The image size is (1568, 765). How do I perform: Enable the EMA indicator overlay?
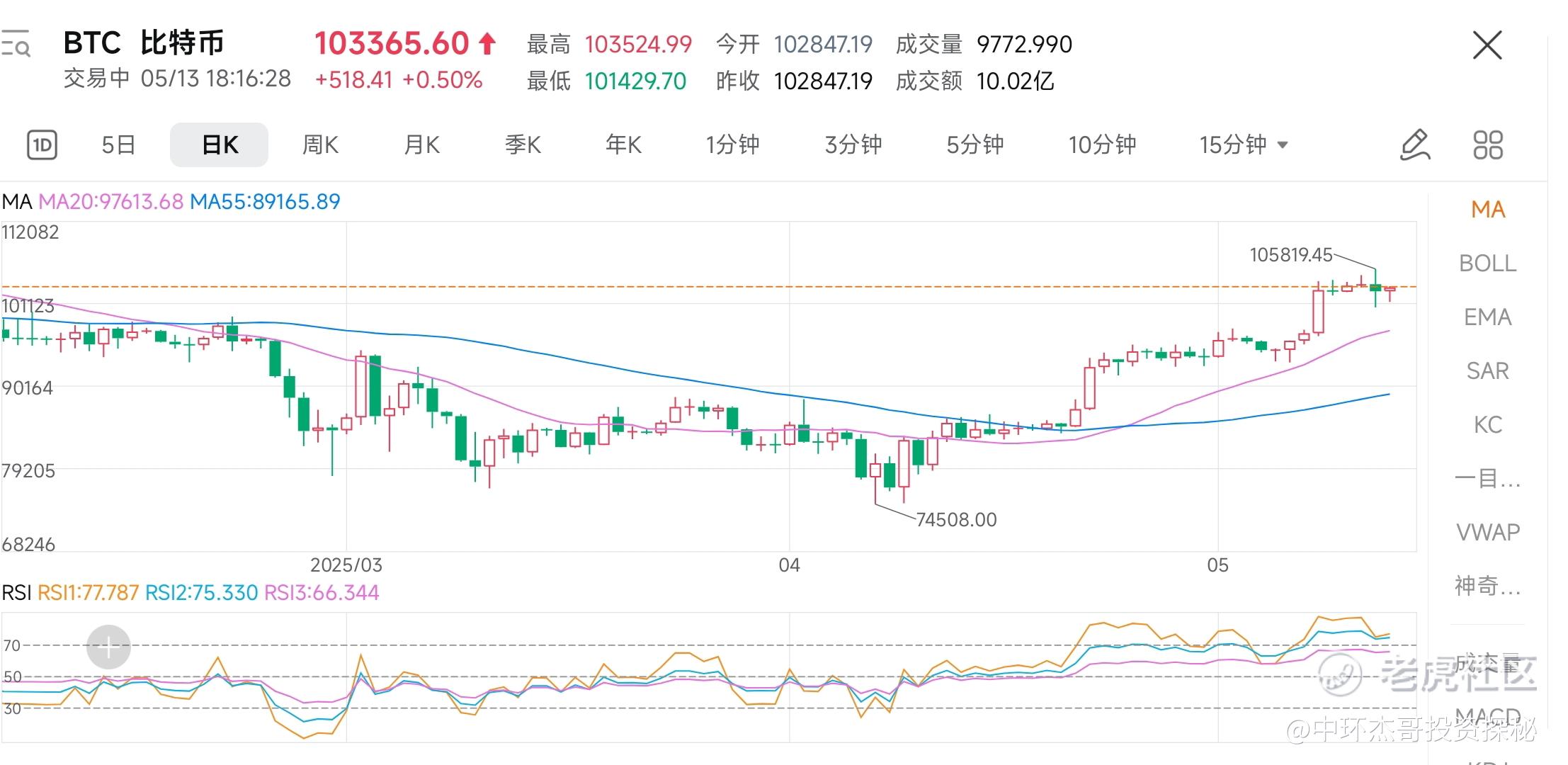[1487, 317]
